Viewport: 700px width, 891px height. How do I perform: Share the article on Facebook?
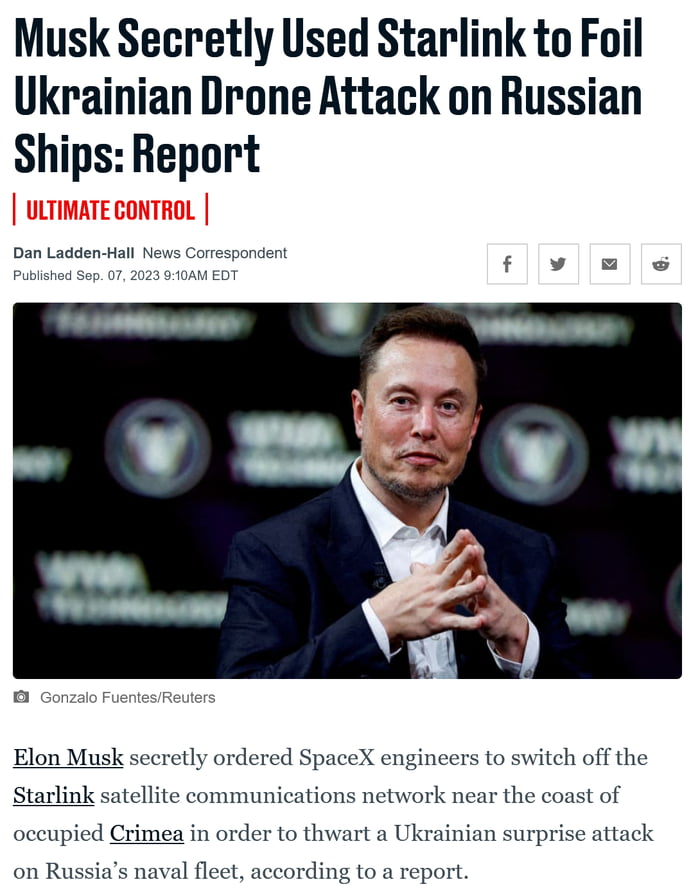tap(507, 264)
